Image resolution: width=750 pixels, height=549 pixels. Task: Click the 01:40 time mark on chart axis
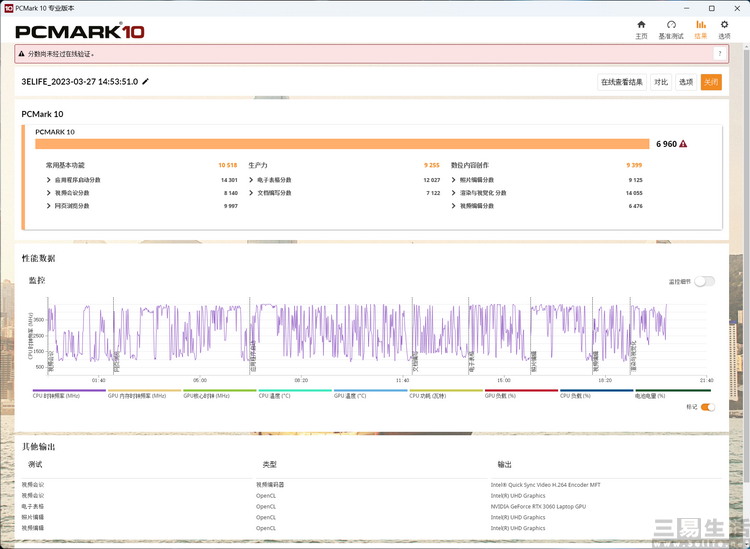tap(99, 380)
